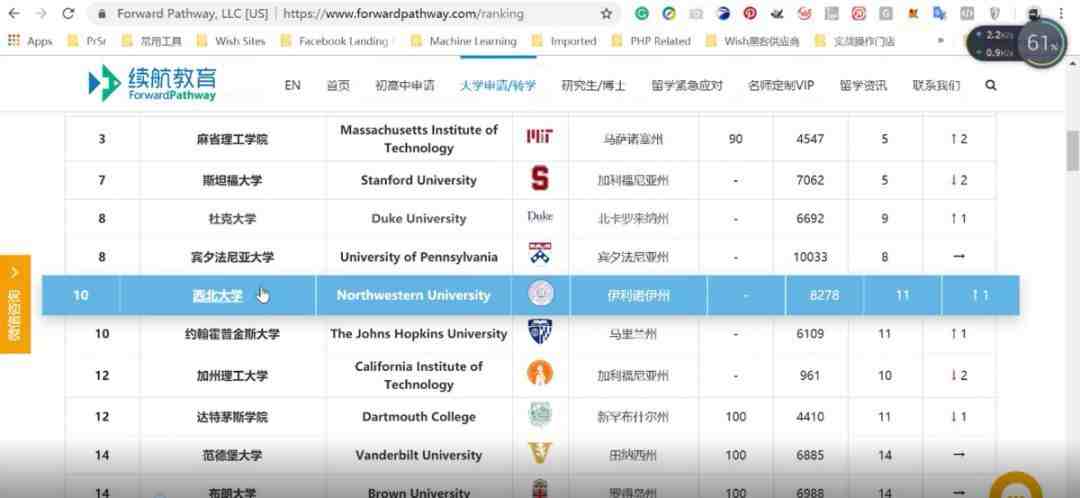Screen dimensions: 1080x498
Task: Open the Imported bookmark folder
Action: [x=564, y=41]
